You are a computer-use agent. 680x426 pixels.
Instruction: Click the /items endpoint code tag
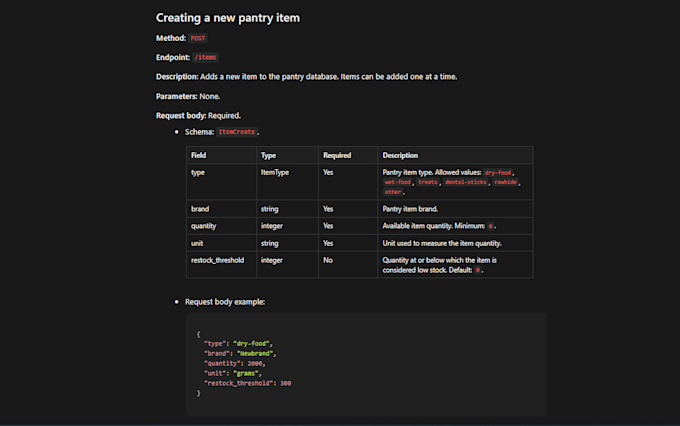click(x=205, y=57)
